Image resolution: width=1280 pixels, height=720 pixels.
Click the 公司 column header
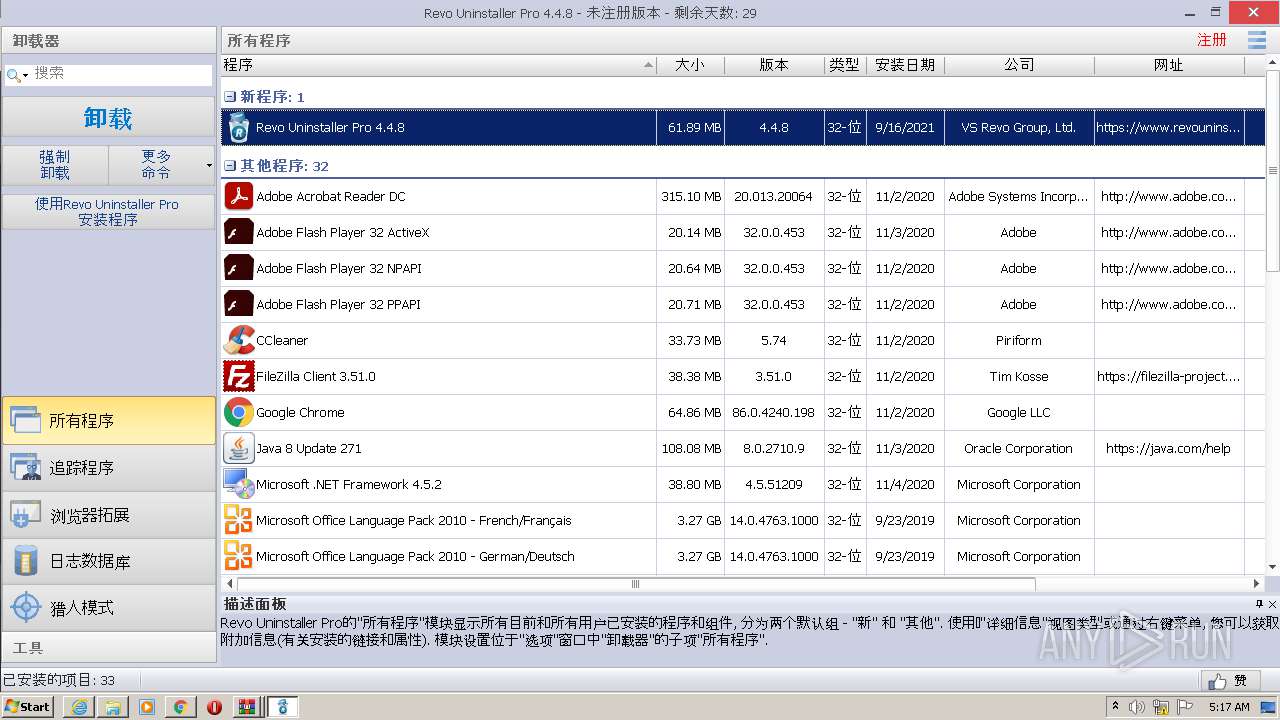coord(1019,65)
